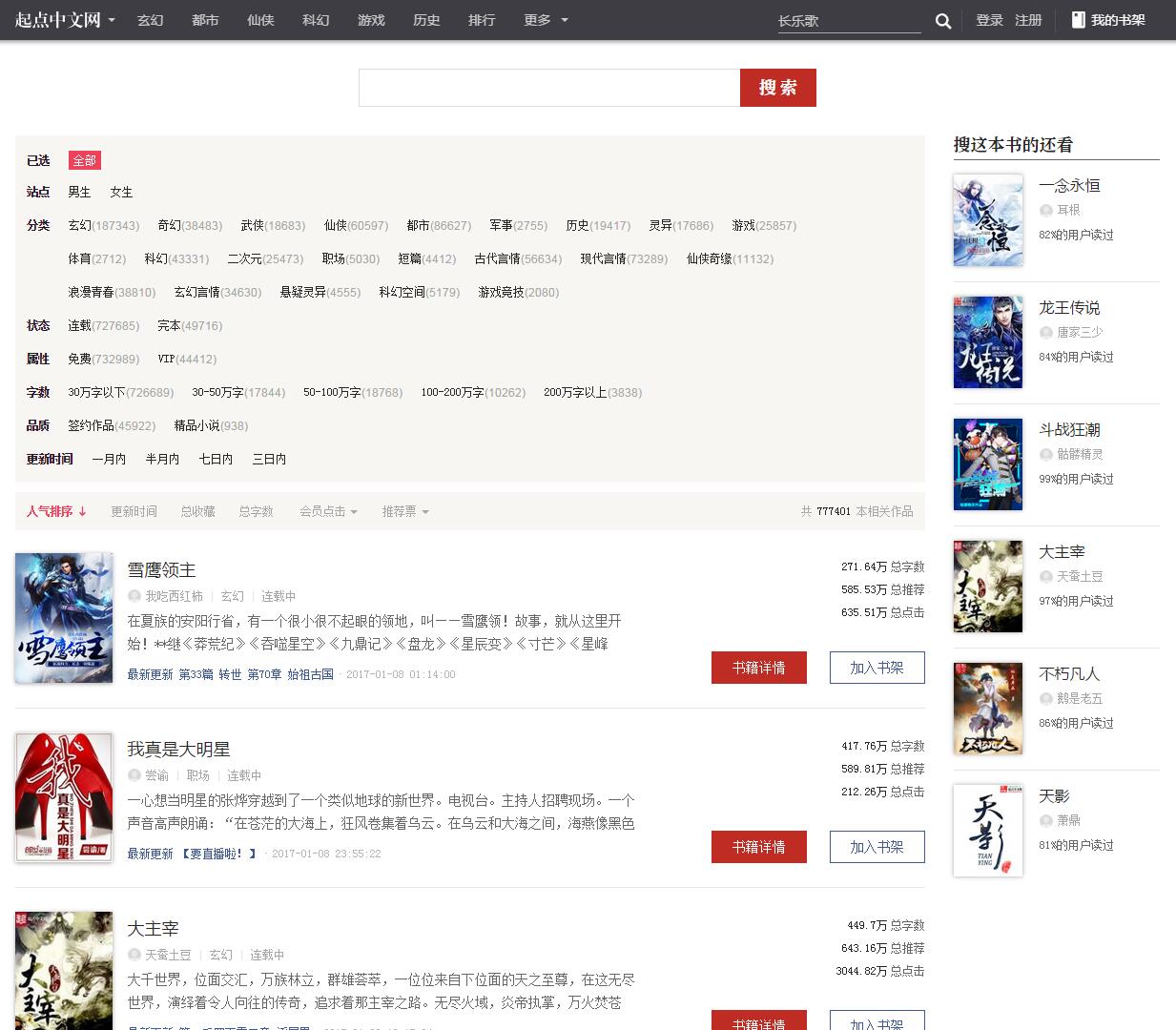Open 不朽凡人 title in sidebar

coord(1069,674)
